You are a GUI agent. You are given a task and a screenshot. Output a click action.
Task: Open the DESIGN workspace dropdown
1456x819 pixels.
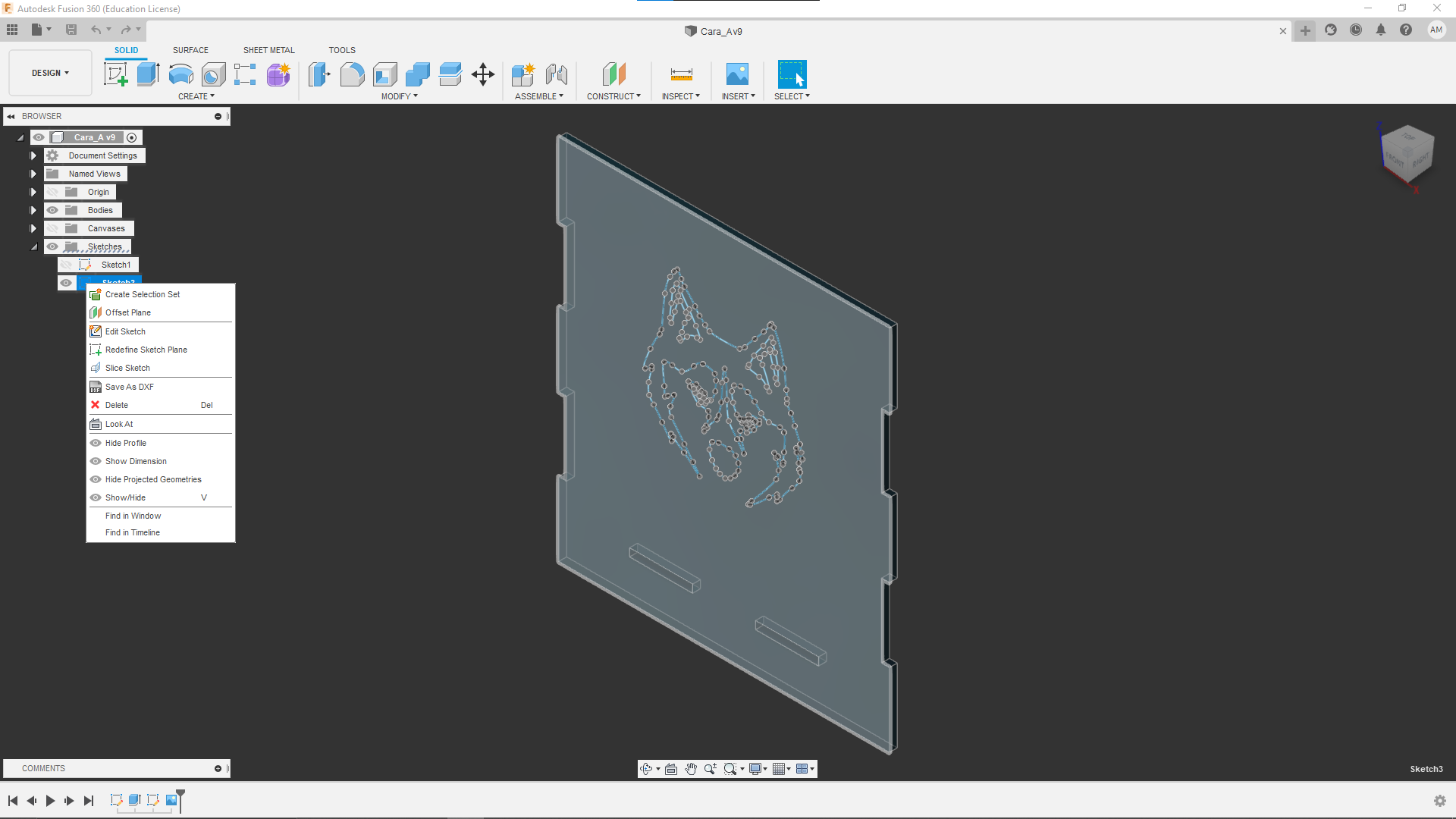(x=50, y=73)
